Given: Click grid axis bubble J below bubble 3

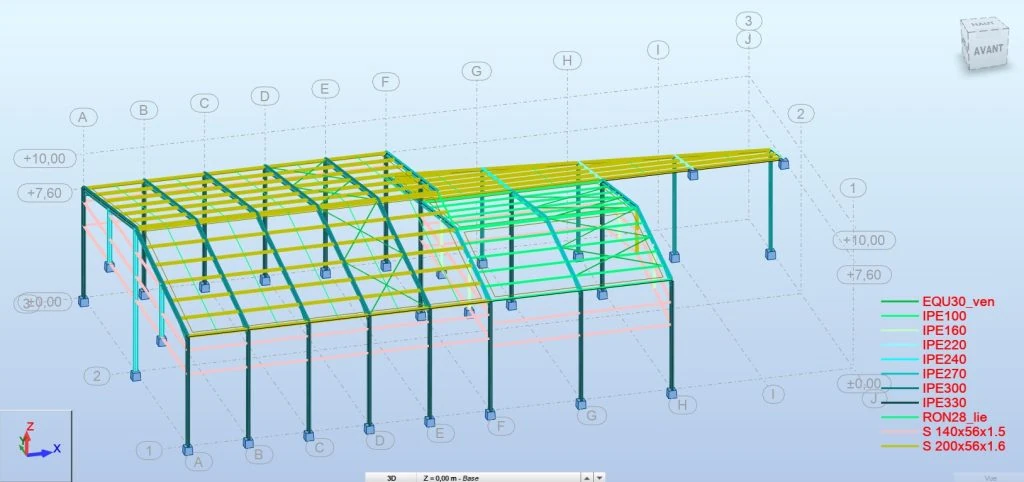Looking at the screenshot, I should pos(748,39).
